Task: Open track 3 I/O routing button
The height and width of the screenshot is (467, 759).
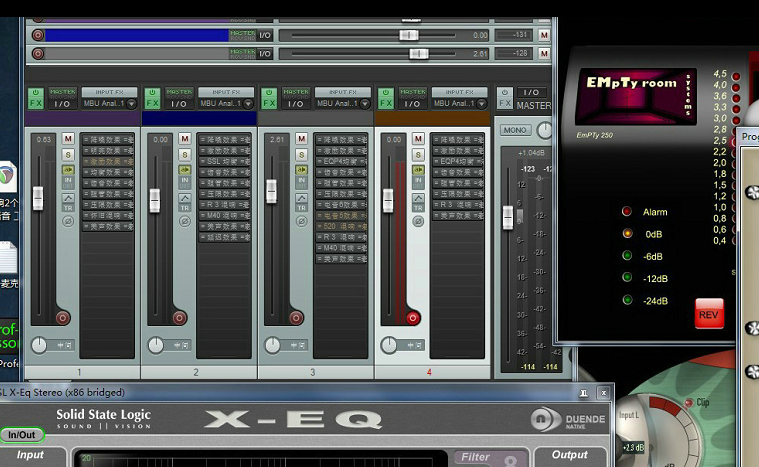Action: [x=295, y=104]
